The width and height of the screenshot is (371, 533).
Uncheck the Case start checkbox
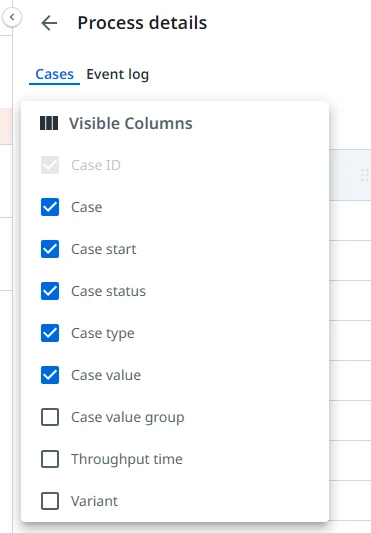50,249
